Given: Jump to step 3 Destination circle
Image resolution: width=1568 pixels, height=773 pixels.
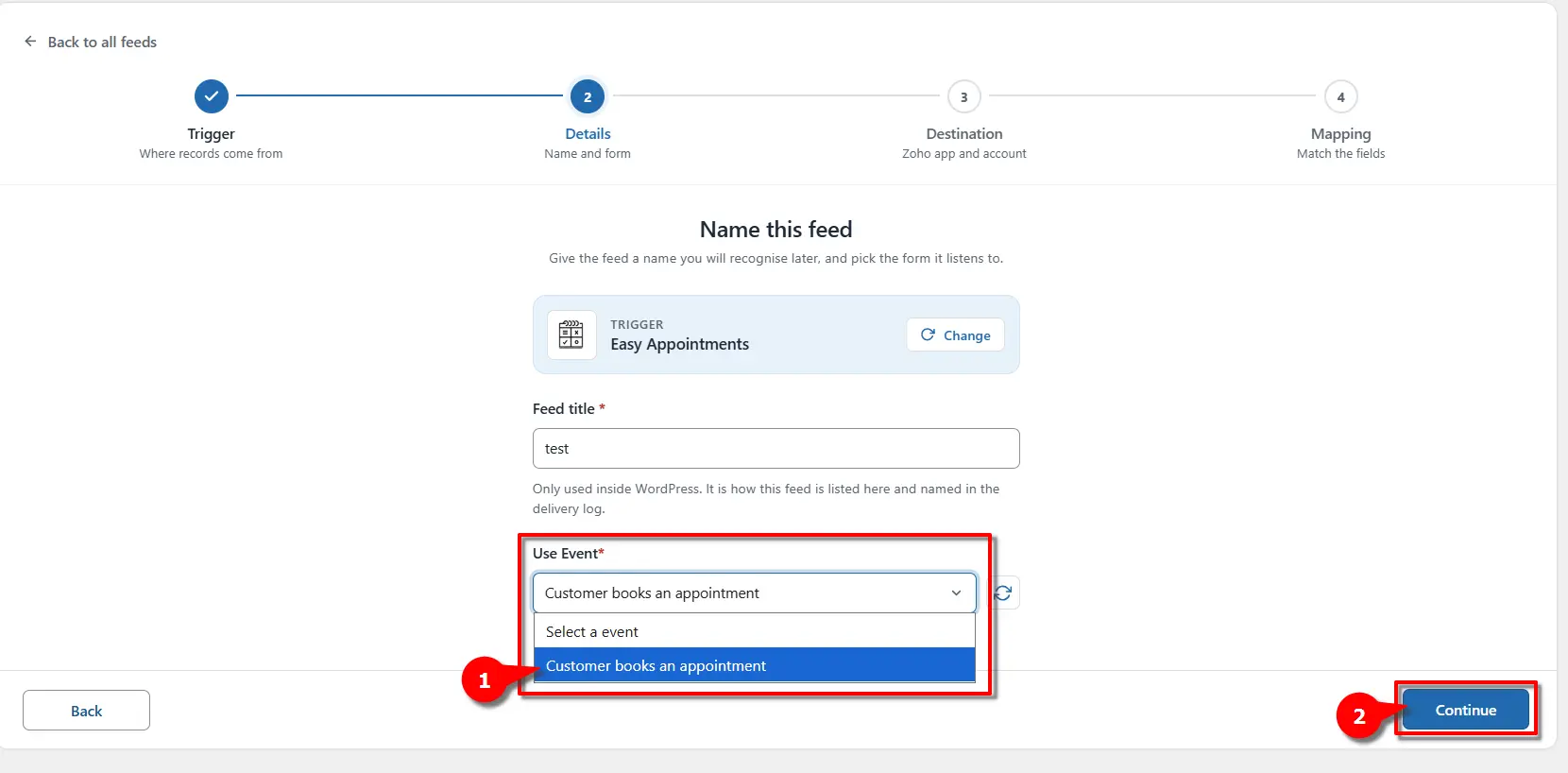Looking at the screenshot, I should pos(963,96).
